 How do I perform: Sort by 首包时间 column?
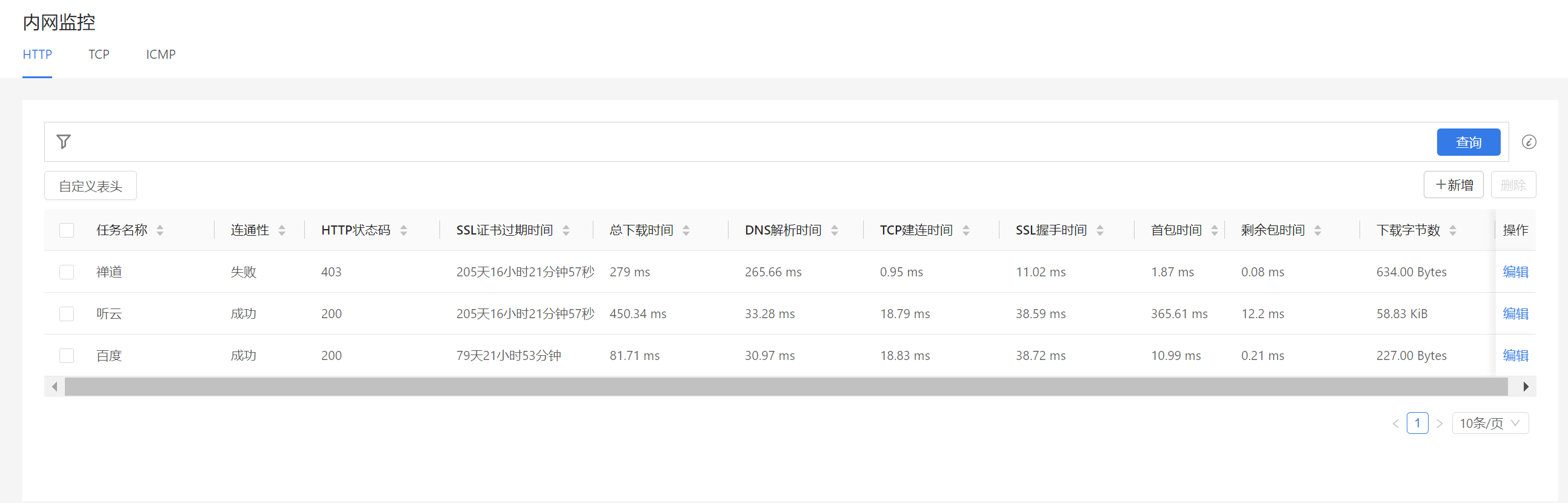coord(1215,230)
